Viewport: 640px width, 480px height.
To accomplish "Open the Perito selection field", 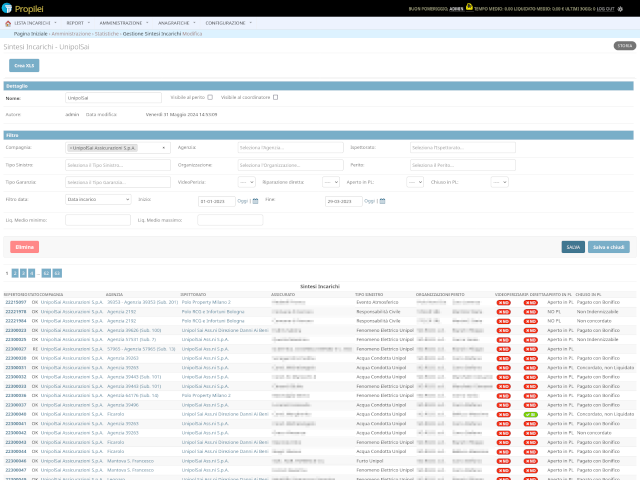I will tap(463, 165).
